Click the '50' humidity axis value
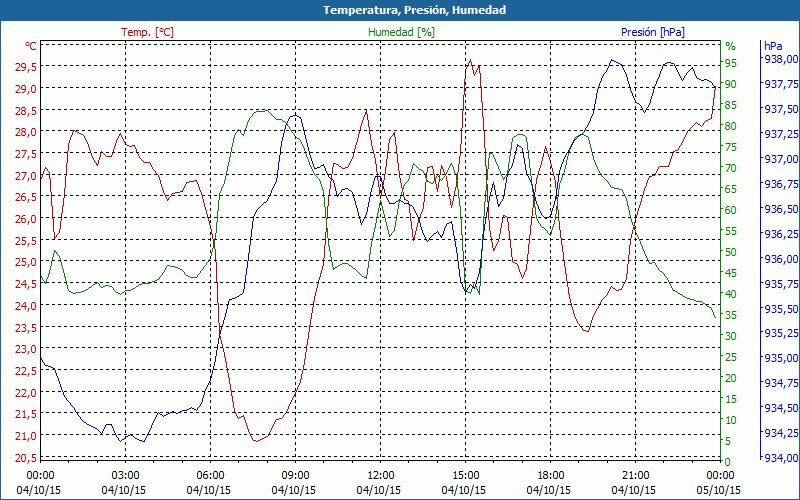Image resolution: width=800 pixels, height=500 pixels. coord(731,252)
